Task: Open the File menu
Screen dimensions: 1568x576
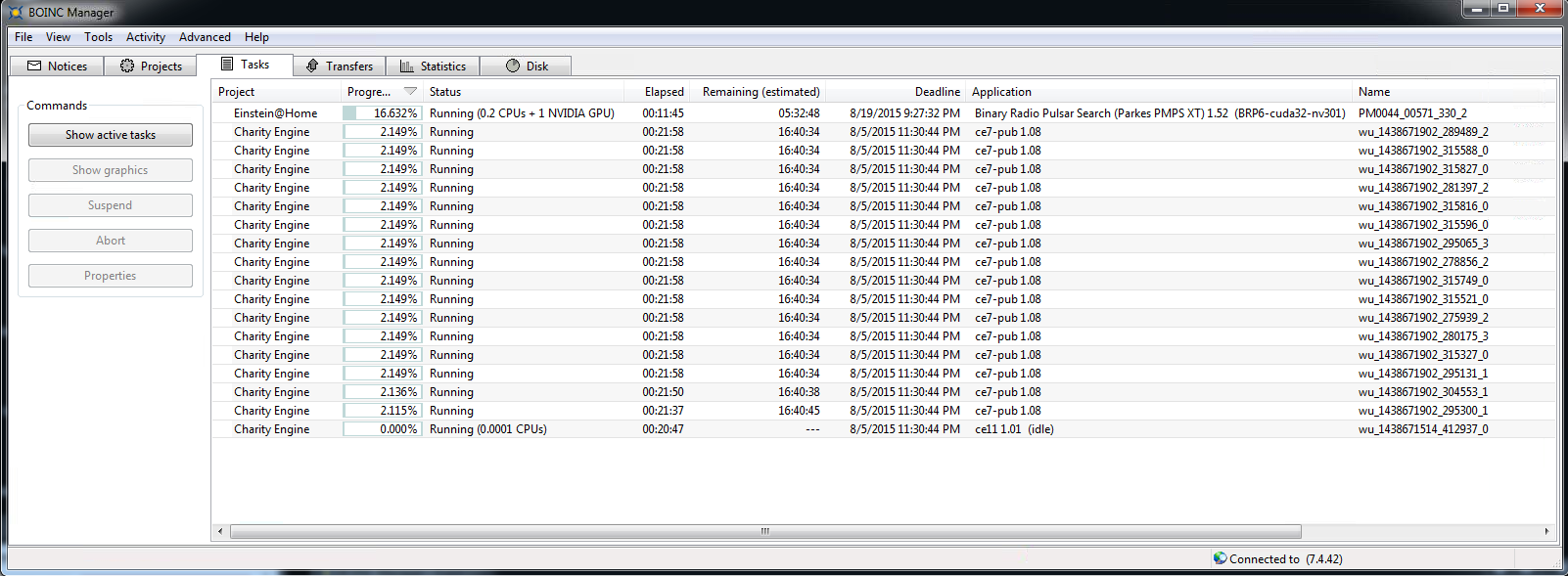Action: point(23,37)
